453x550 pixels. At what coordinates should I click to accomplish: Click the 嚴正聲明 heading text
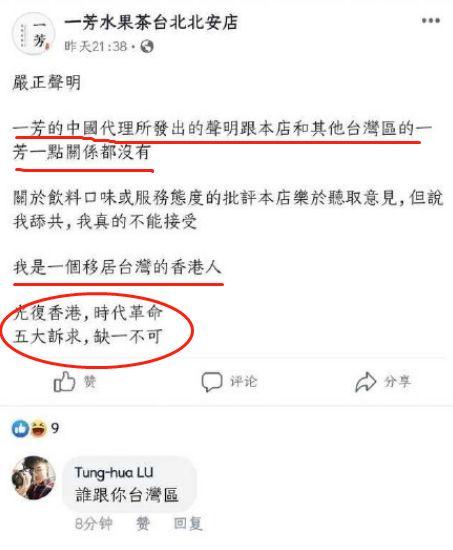coord(47,83)
